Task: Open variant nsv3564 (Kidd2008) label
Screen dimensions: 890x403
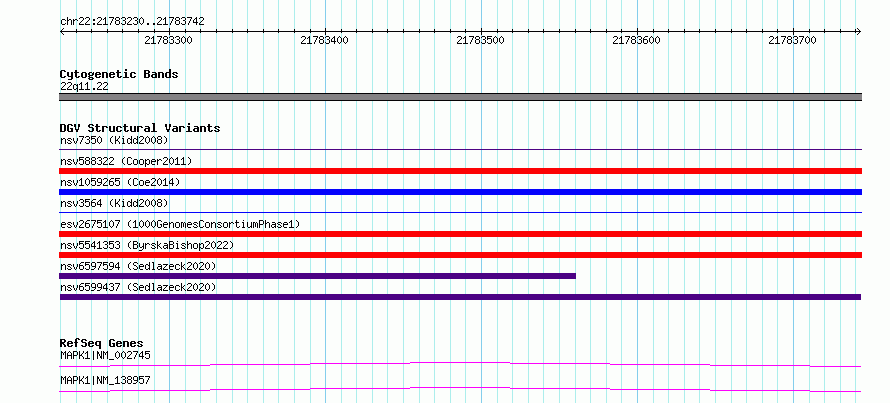Action: [114, 203]
